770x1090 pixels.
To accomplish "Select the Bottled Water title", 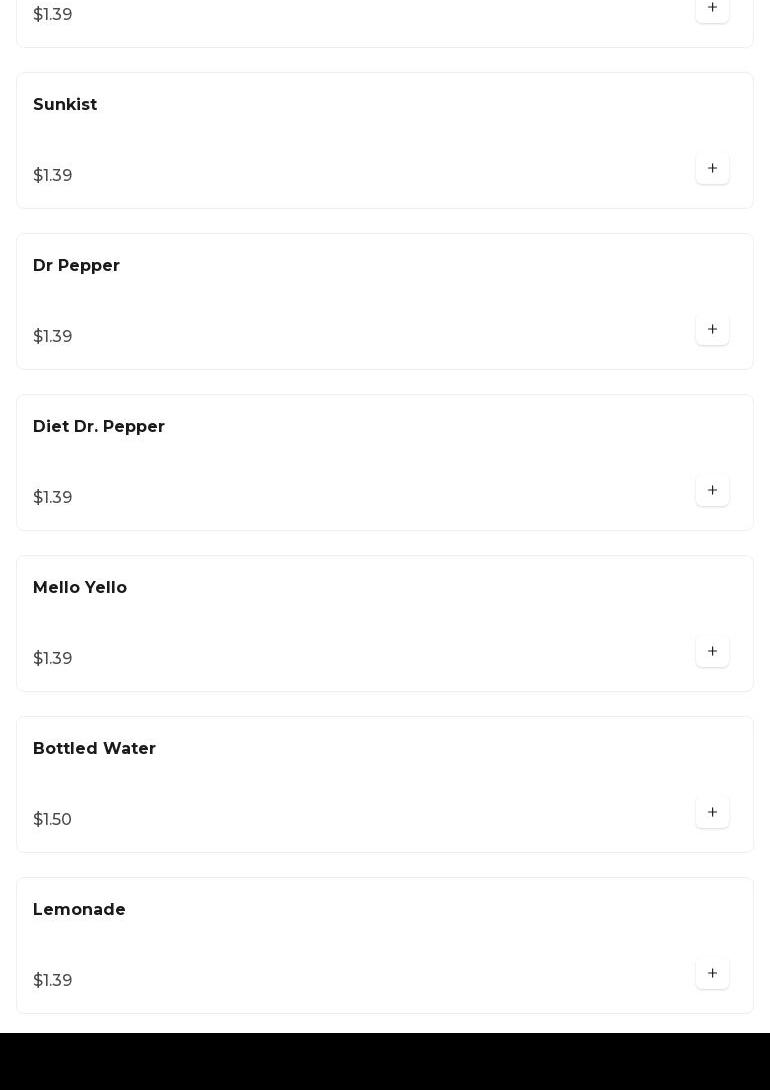I will click(x=94, y=749).
